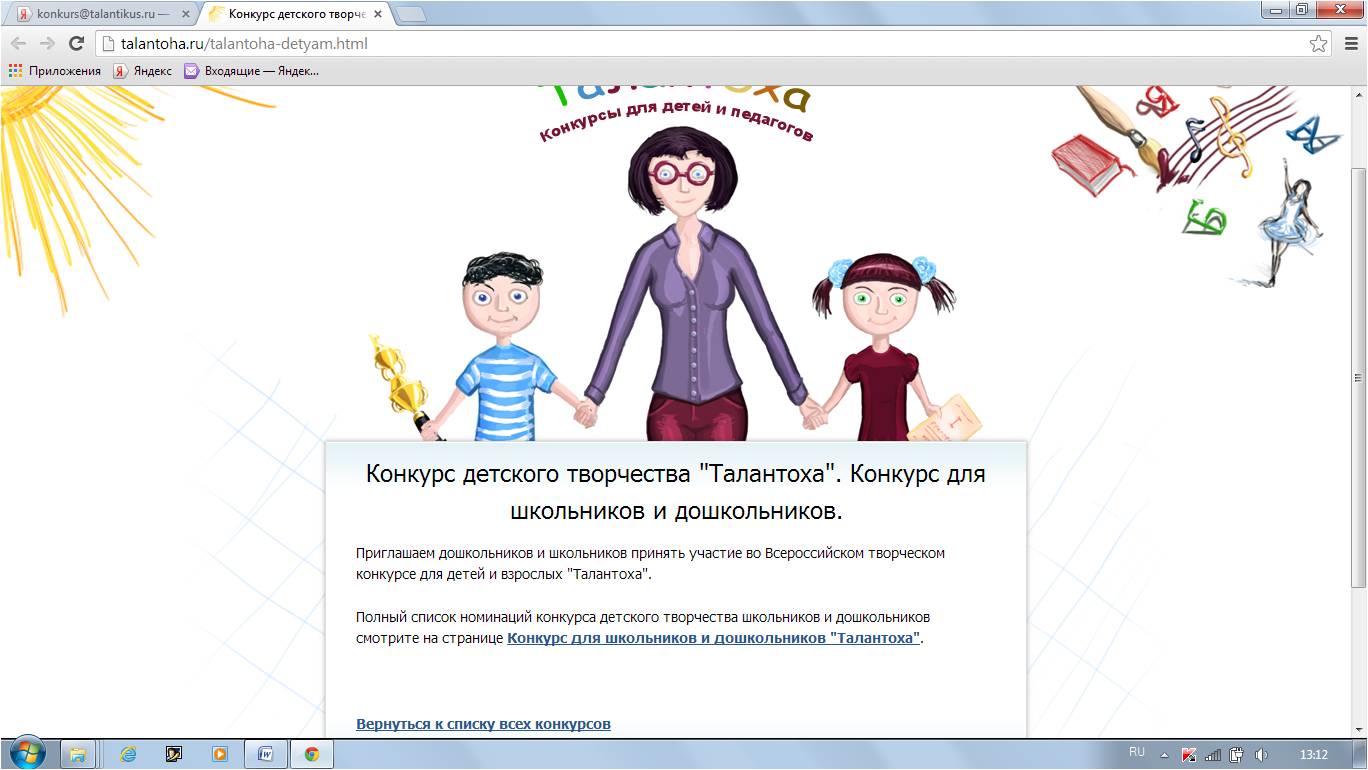Open the Приложения apps shortcut
The image size is (1368, 770).
(x=55, y=71)
